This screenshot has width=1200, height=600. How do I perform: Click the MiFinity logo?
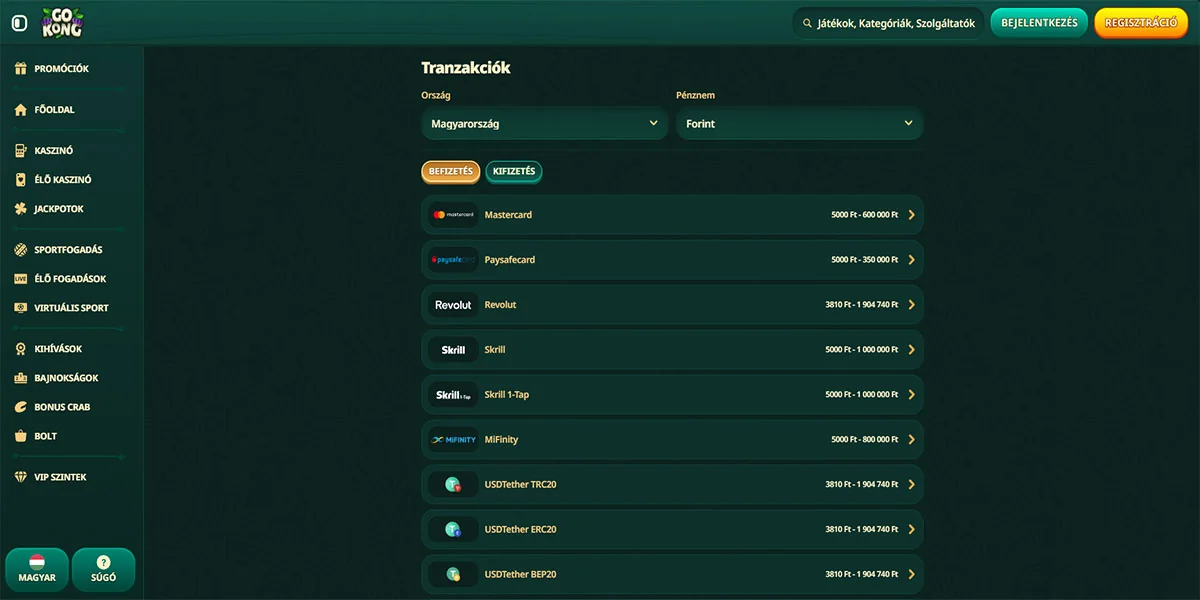[x=453, y=440]
